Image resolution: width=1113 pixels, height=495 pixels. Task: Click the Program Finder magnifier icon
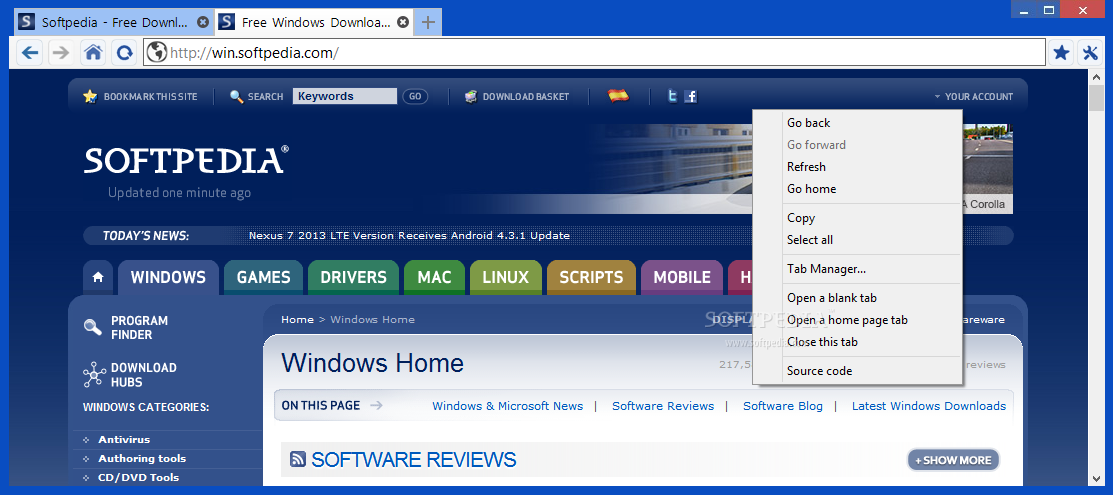[93, 327]
